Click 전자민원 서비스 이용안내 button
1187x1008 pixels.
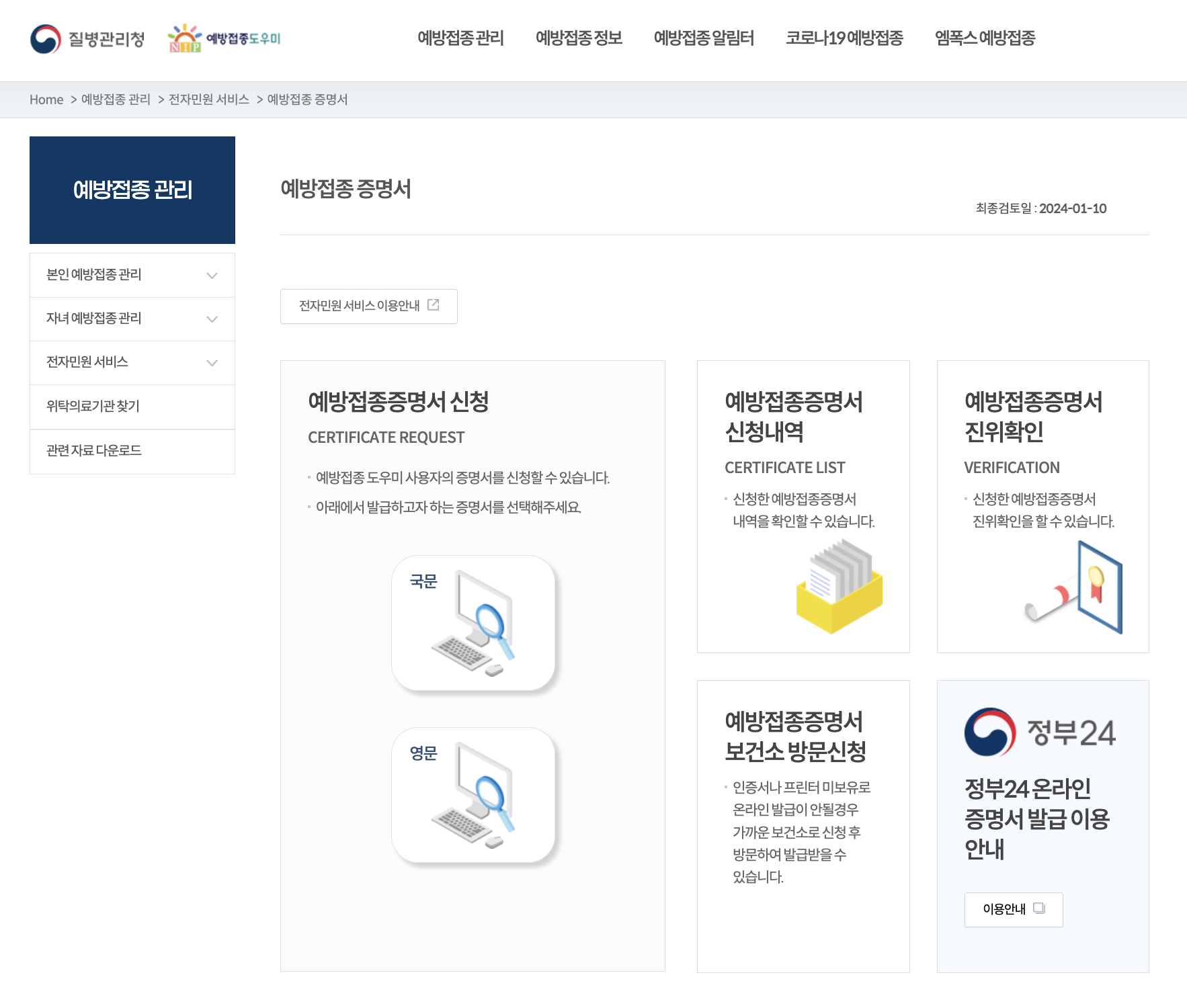369,306
